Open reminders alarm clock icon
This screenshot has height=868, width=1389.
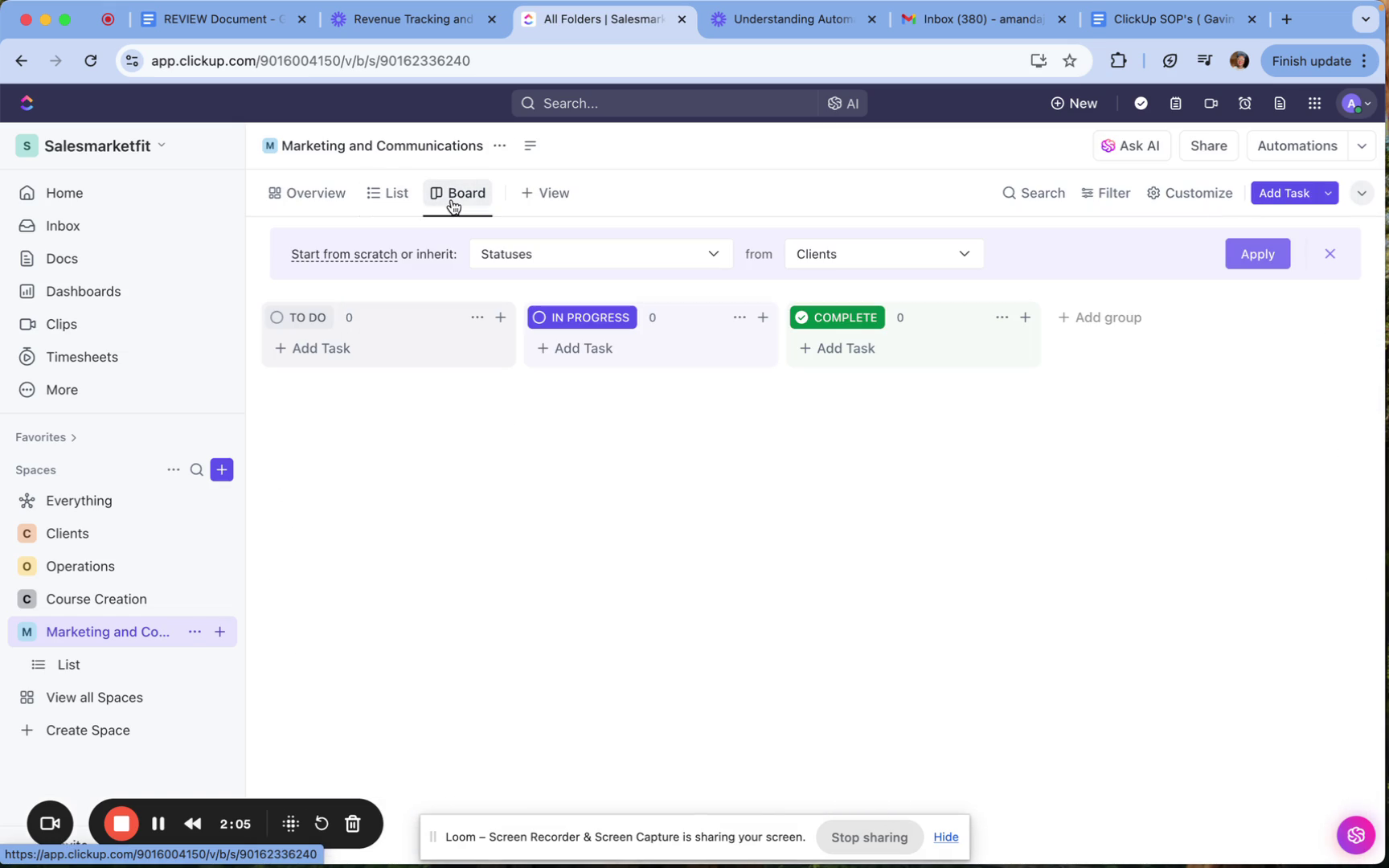click(x=1245, y=103)
